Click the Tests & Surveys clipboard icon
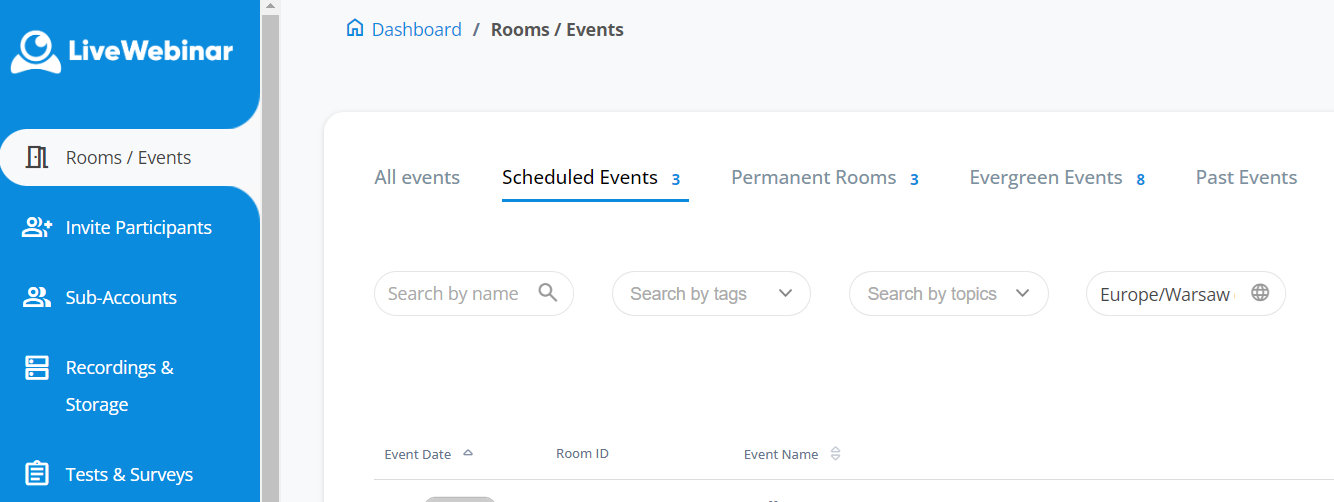Image resolution: width=1334 pixels, height=502 pixels. (x=37, y=473)
